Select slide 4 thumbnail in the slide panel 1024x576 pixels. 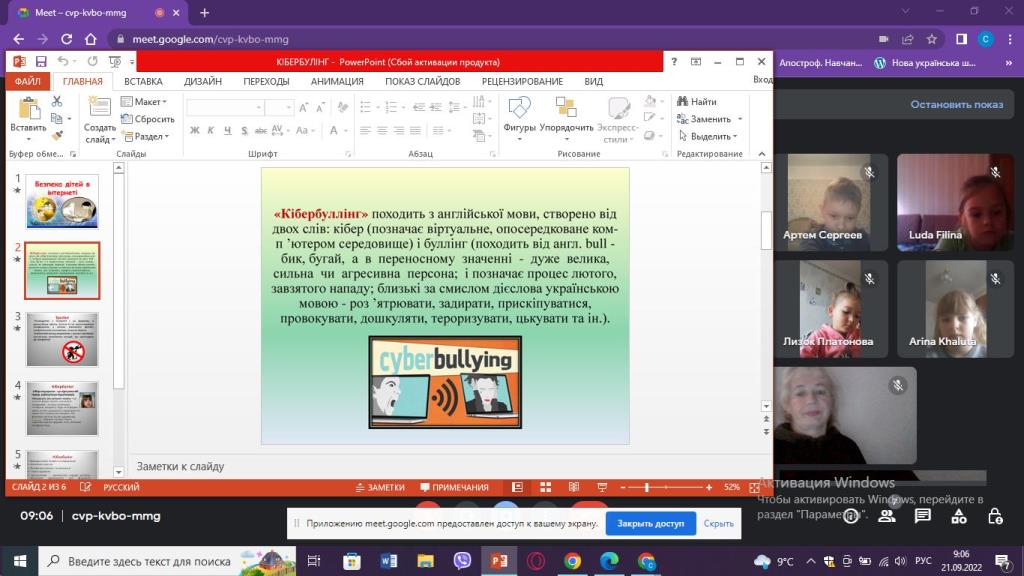(x=62, y=408)
